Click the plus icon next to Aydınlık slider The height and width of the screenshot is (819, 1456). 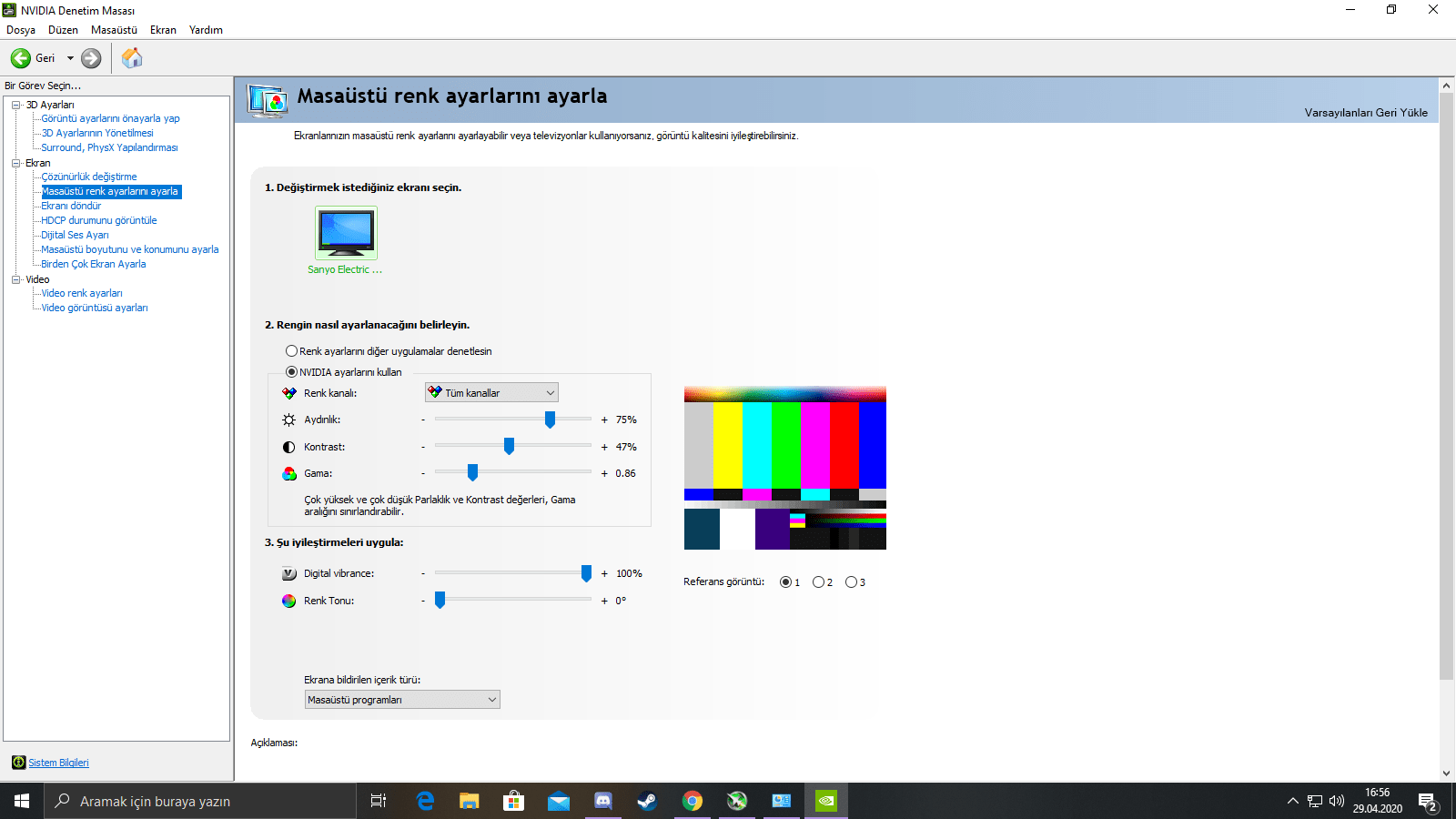coord(604,420)
